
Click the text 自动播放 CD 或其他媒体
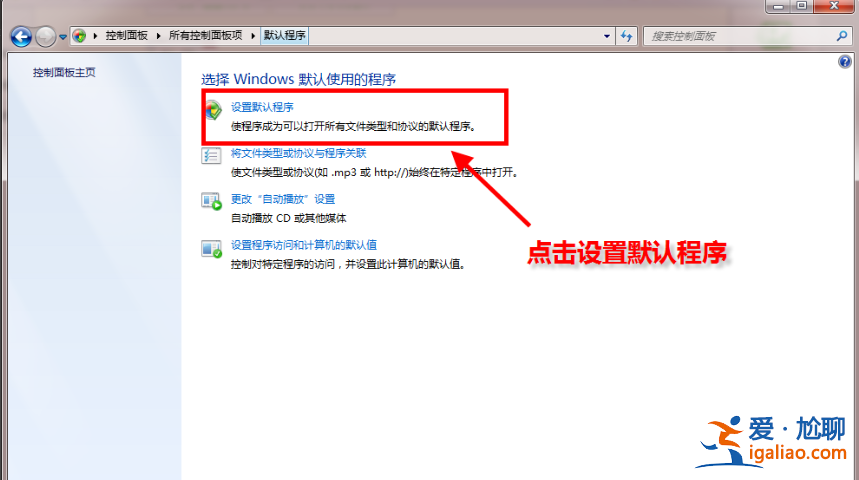[x=288, y=219]
